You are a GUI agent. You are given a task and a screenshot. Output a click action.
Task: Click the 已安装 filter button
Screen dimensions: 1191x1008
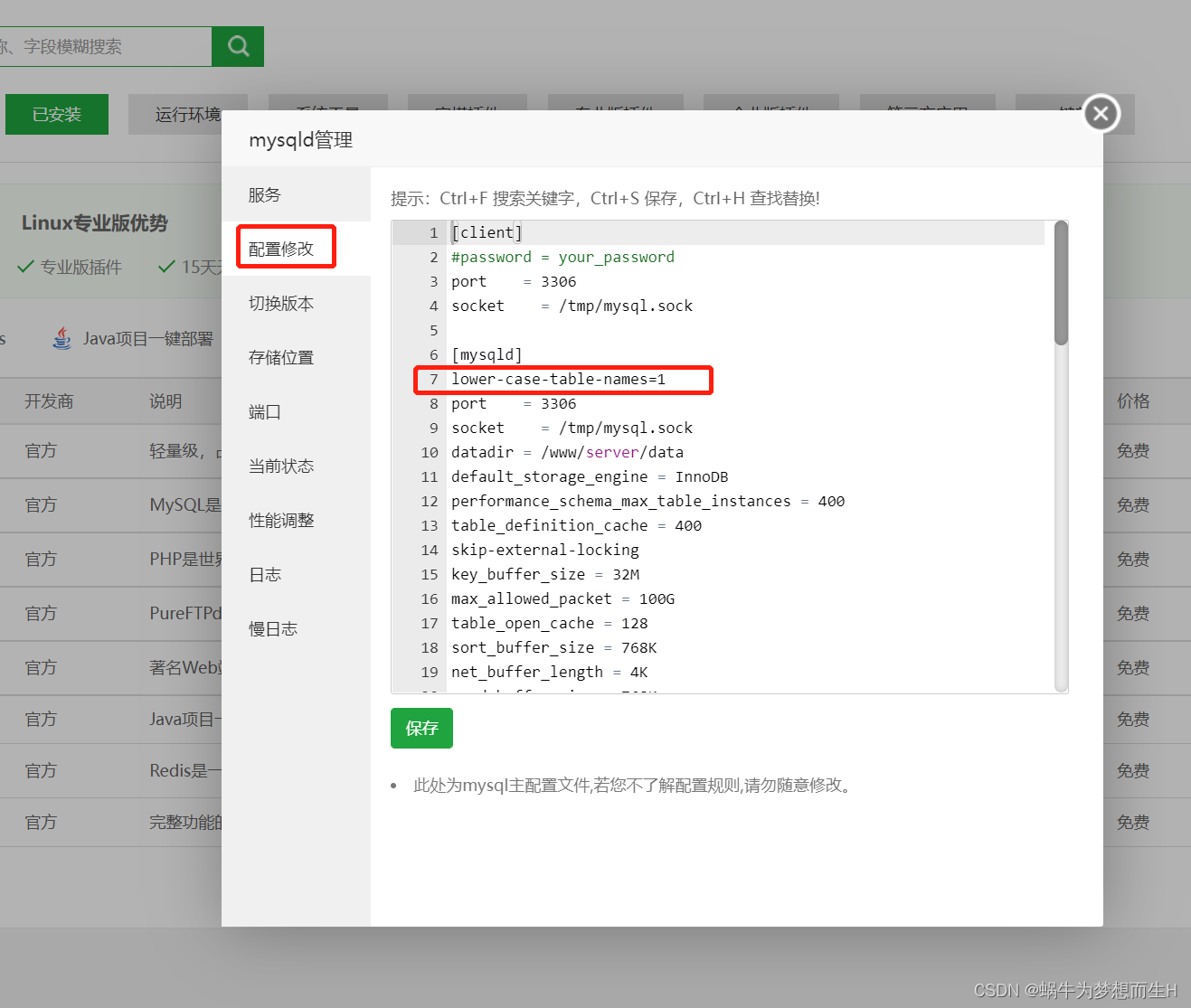point(57,114)
